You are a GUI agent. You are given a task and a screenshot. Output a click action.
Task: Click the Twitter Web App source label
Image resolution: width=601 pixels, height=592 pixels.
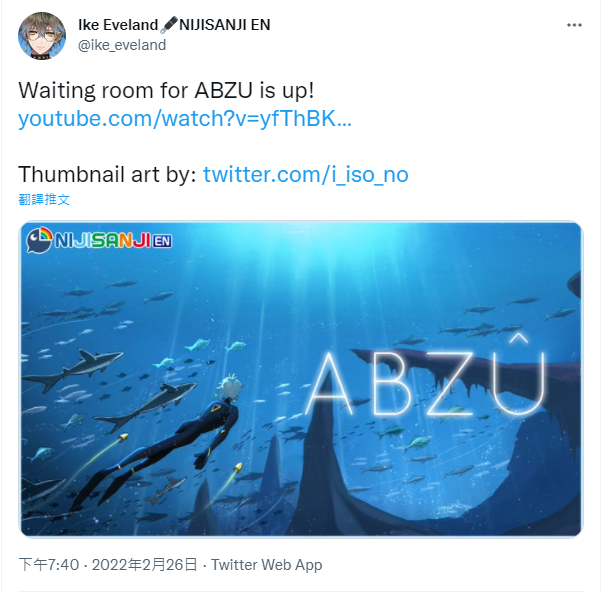coord(266,565)
